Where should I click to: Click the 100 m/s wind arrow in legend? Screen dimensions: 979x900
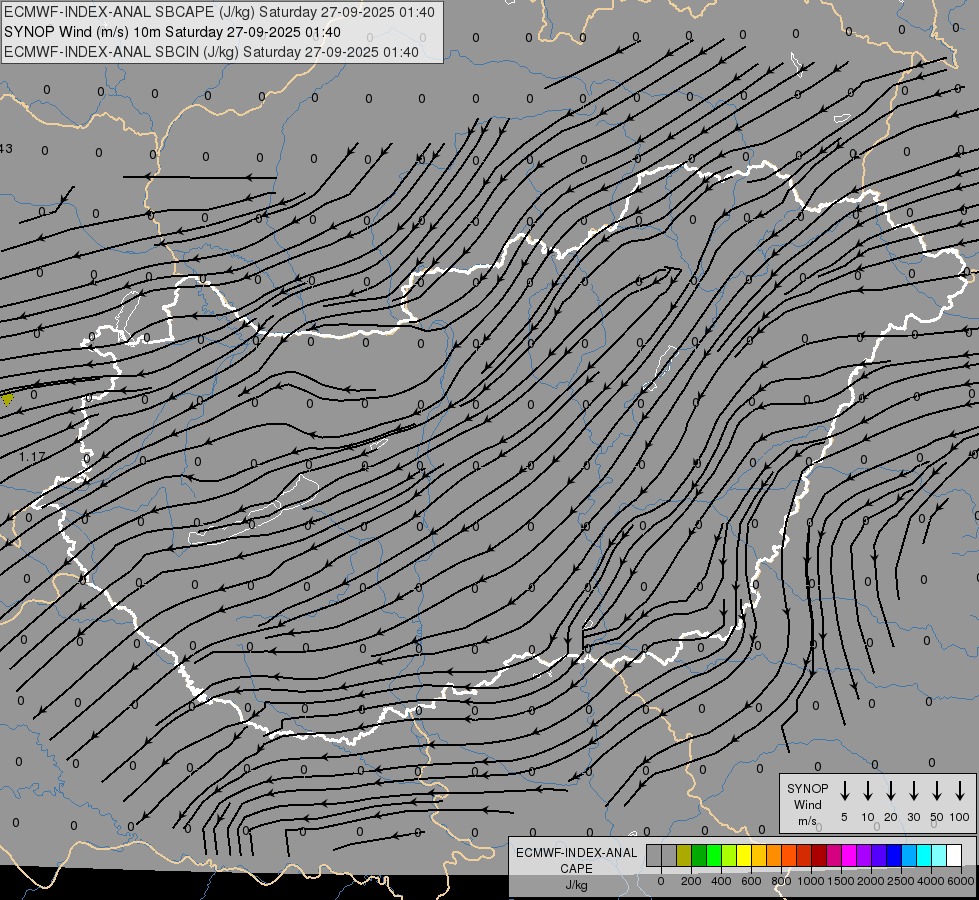[960, 791]
